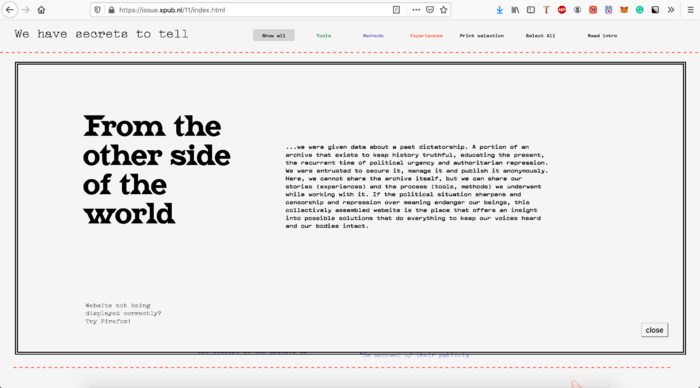The image size is (700, 388).
Task: Click the 'Try Firefox!' note text
Action: click(108, 321)
